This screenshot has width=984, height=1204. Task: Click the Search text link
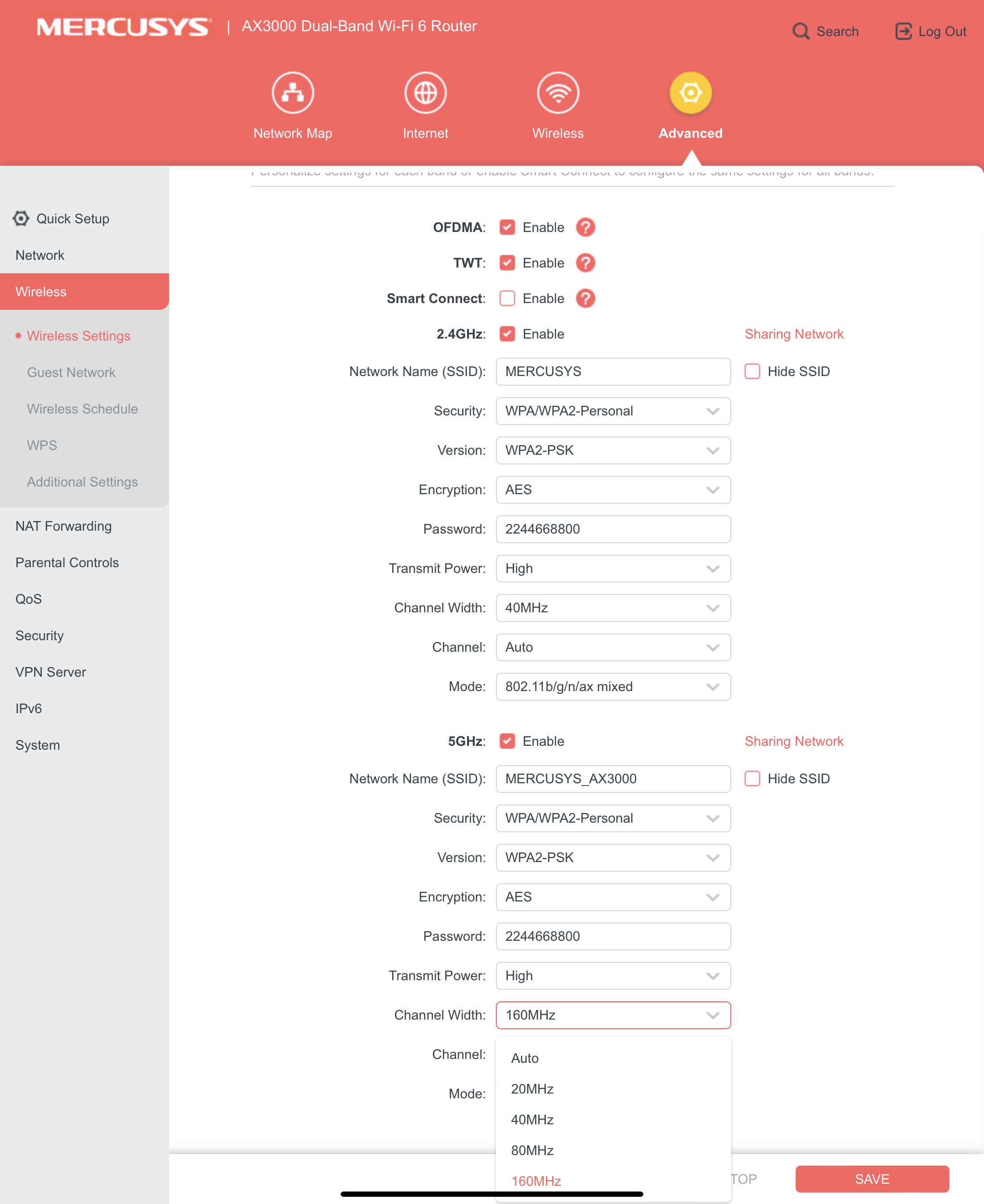click(x=837, y=31)
